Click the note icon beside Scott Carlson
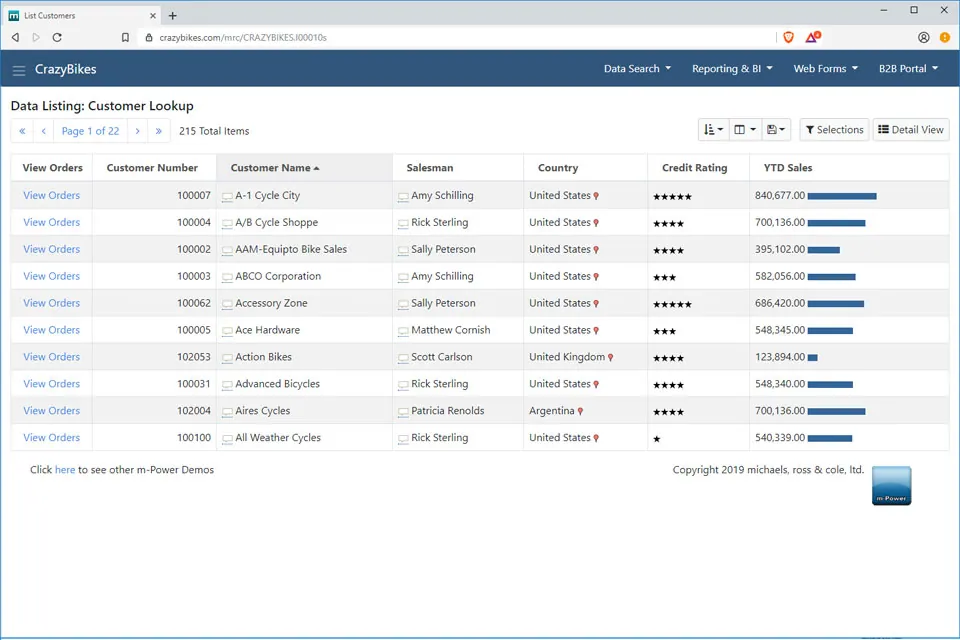960x640 pixels. coord(403,358)
